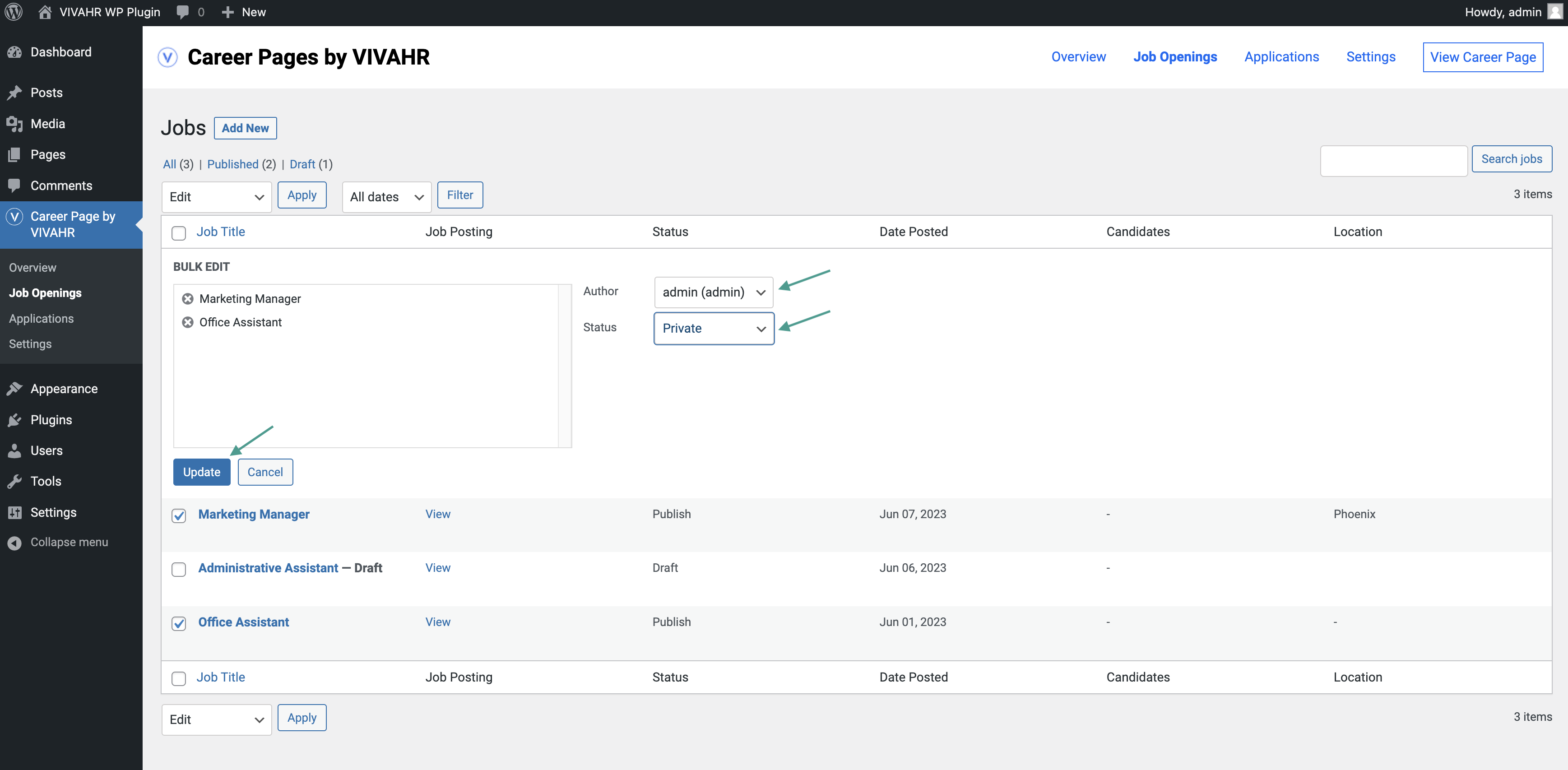Click the plus New icon in admin bar
This screenshot has height=770, width=1568.
click(227, 12)
